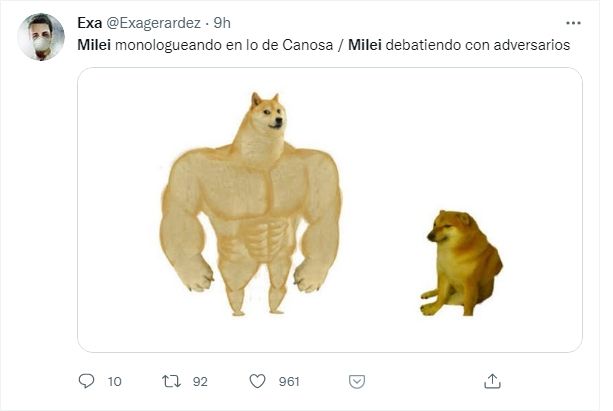Open Exa's masked profile avatar

pos(41,37)
